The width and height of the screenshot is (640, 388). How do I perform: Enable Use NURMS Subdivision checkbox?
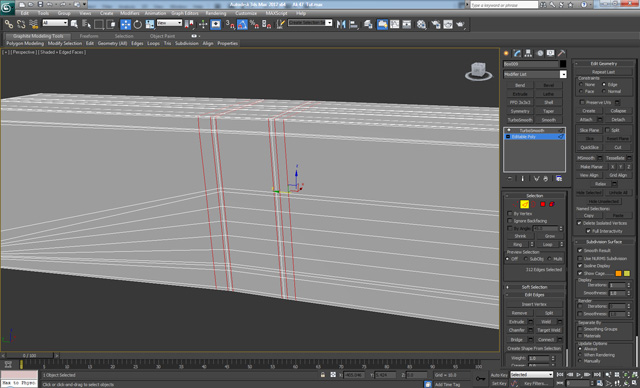click(580, 258)
